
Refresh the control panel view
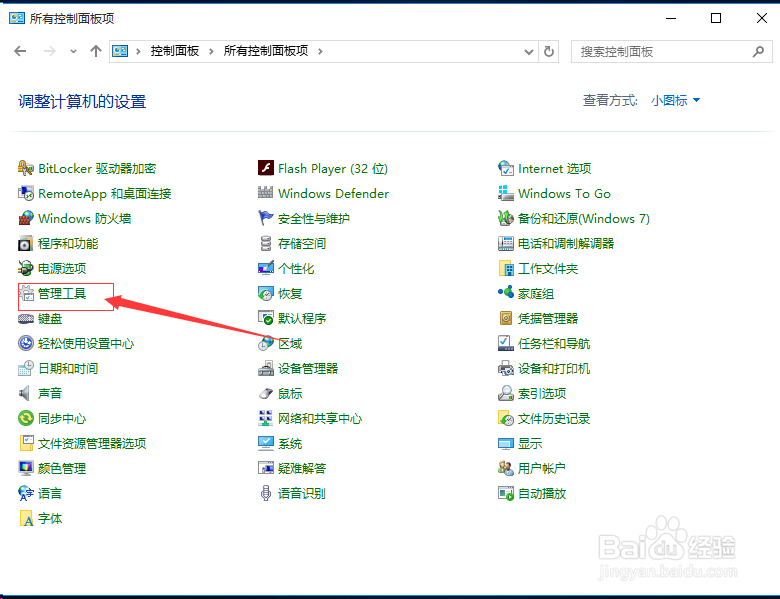[549, 51]
